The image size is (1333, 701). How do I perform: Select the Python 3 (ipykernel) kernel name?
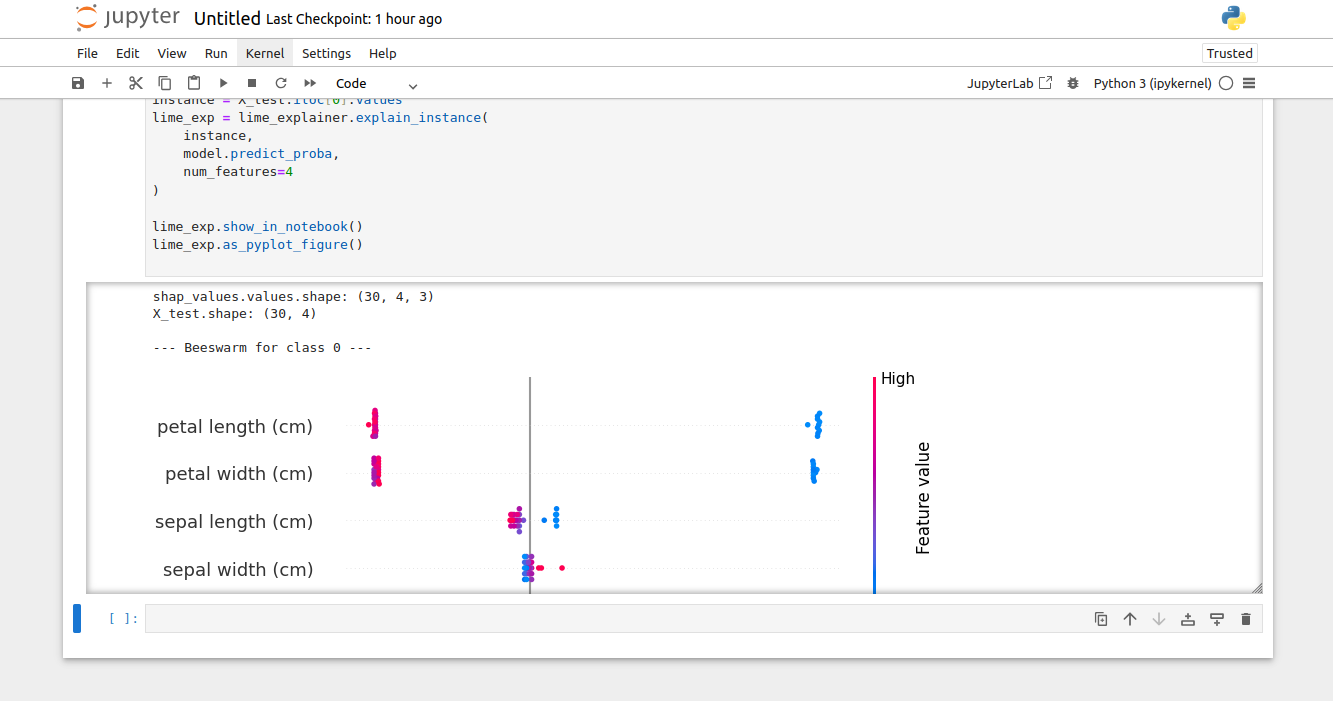1152,83
